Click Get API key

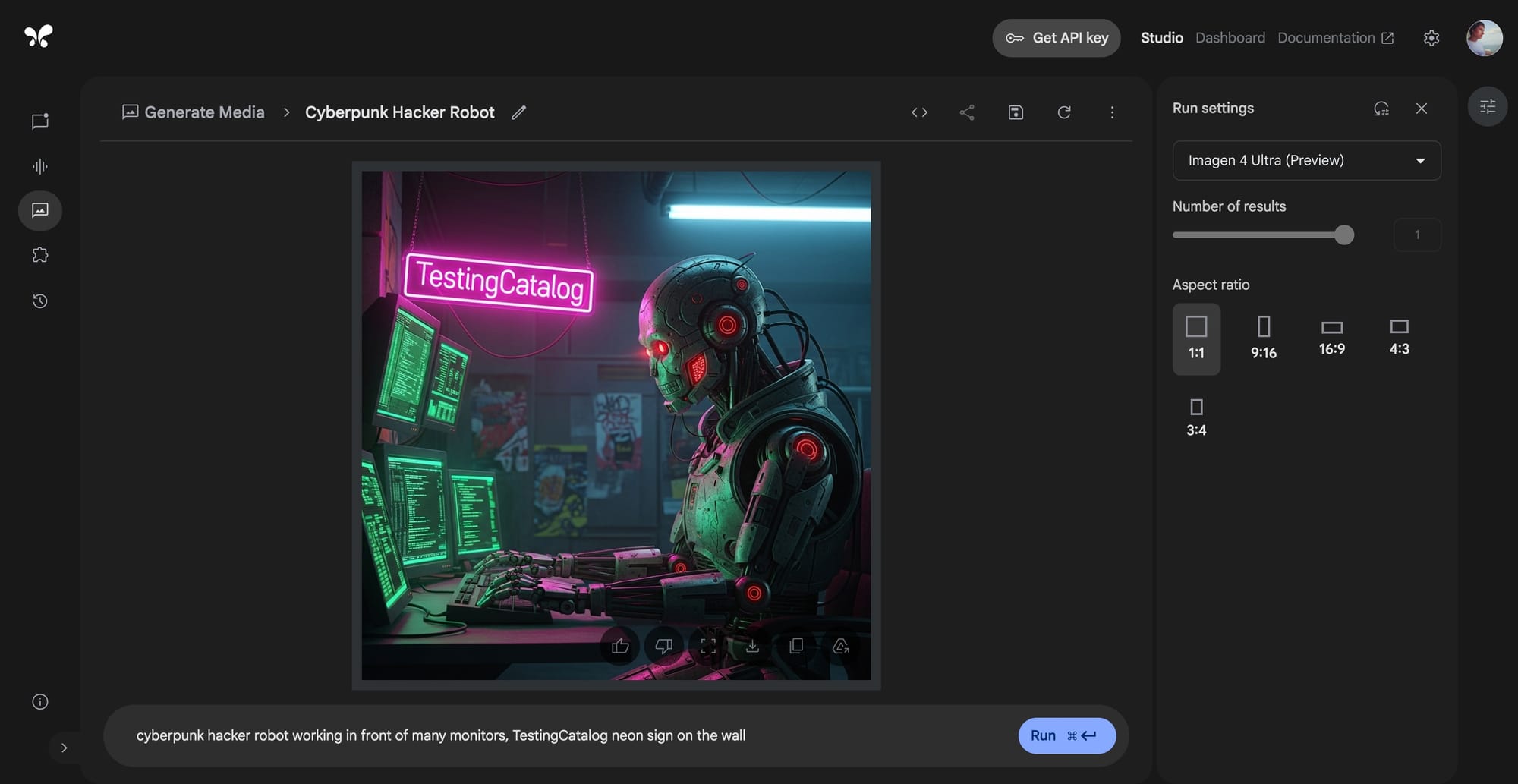1056,37
